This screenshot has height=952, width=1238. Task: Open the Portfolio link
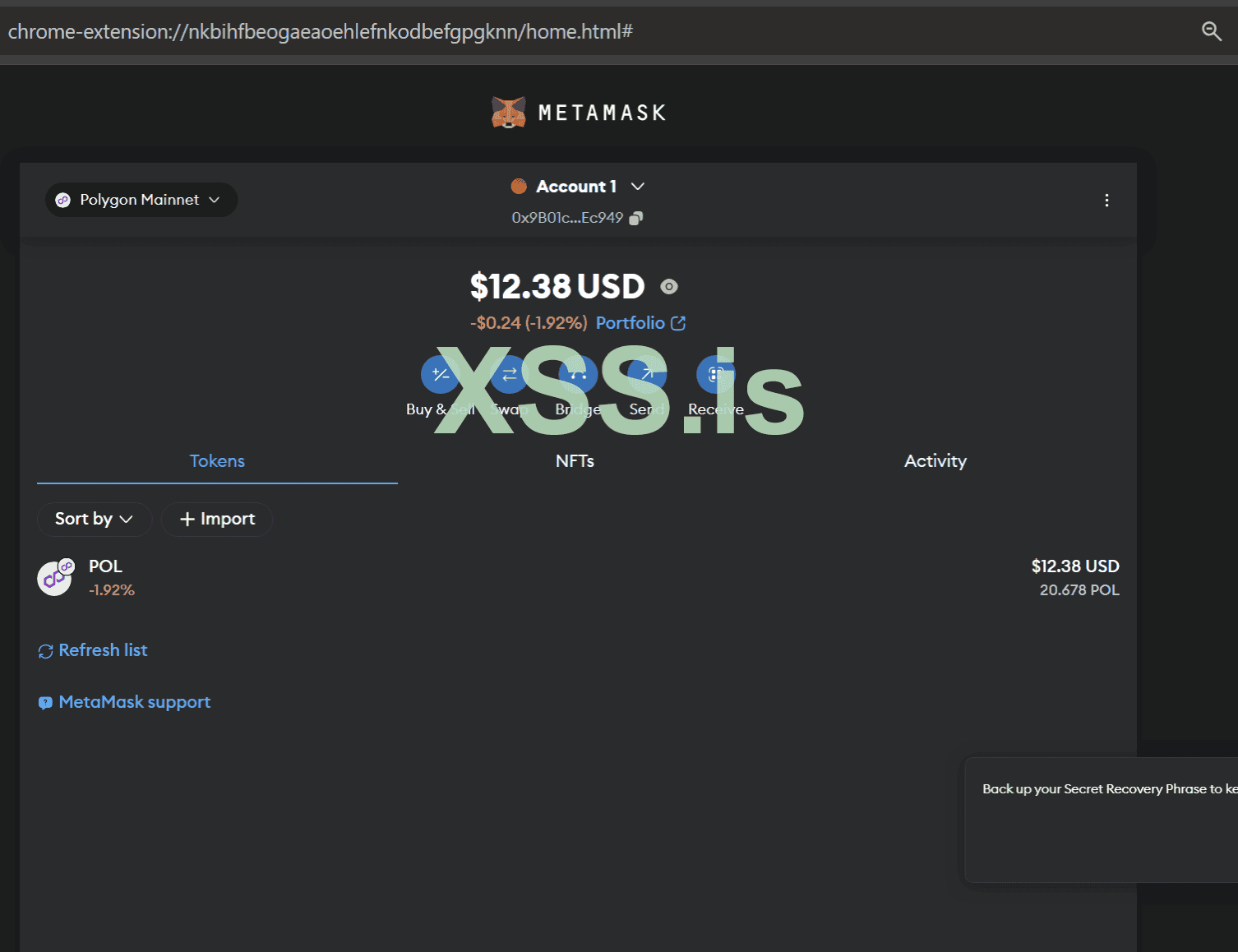point(640,323)
